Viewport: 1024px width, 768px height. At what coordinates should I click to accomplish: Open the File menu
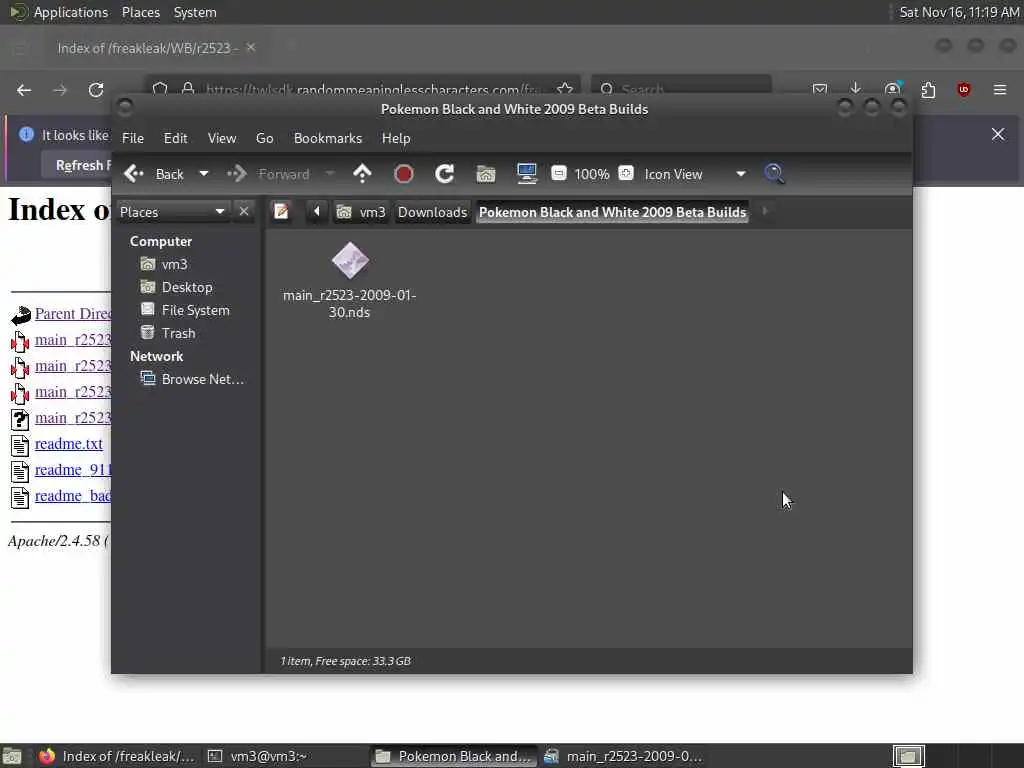coord(133,138)
